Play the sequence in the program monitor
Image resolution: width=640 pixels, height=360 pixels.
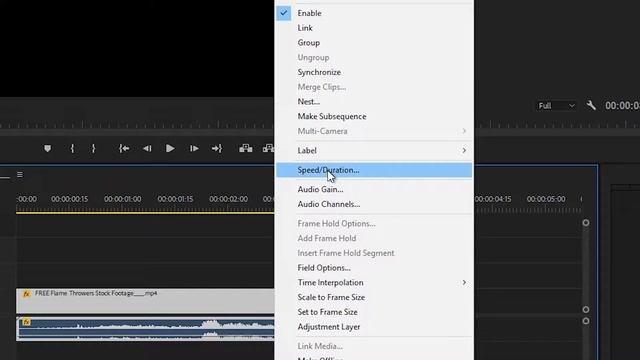click(x=170, y=149)
